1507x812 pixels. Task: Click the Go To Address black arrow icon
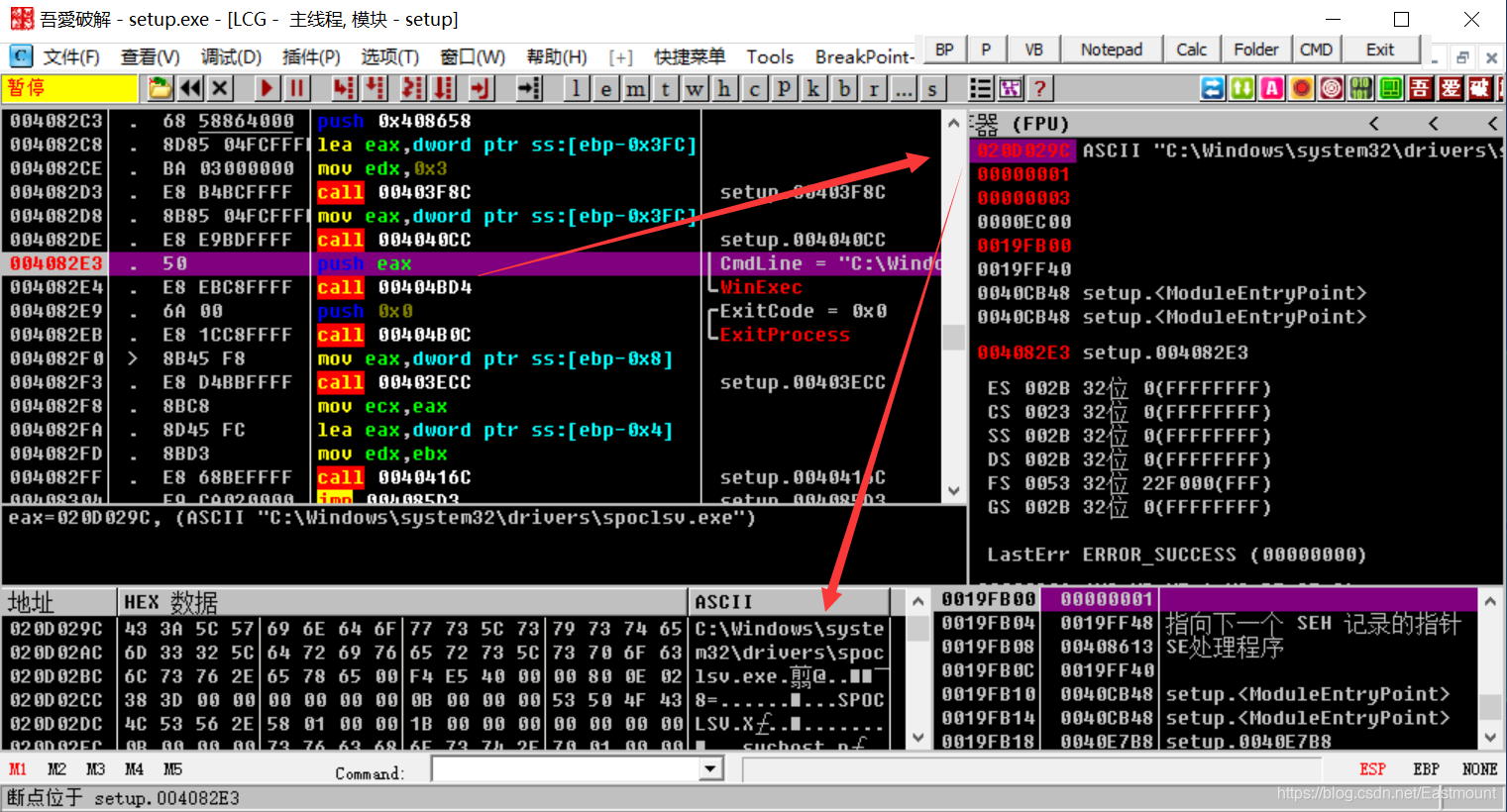pos(530,89)
